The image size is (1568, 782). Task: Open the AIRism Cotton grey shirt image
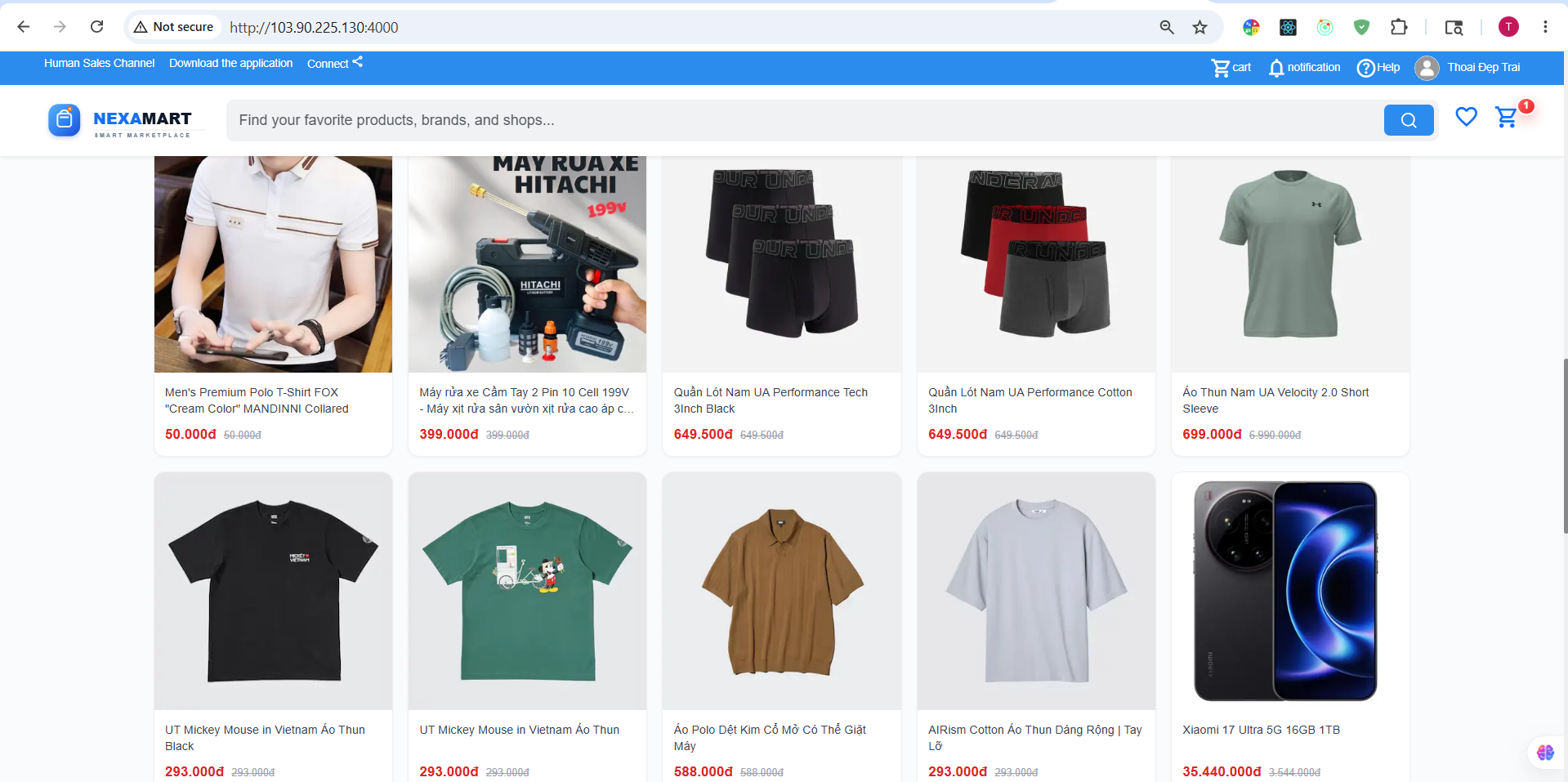[1036, 591]
